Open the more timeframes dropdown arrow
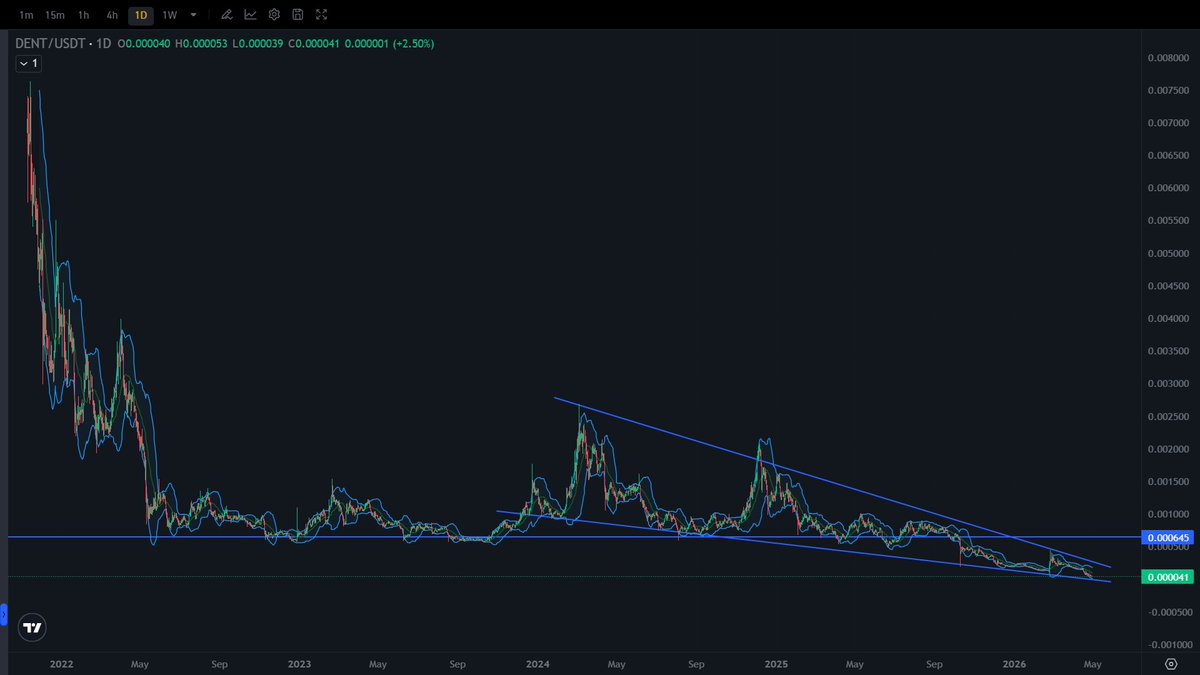Image resolution: width=1200 pixels, height=675 pixels. click(x=193, y=15)
